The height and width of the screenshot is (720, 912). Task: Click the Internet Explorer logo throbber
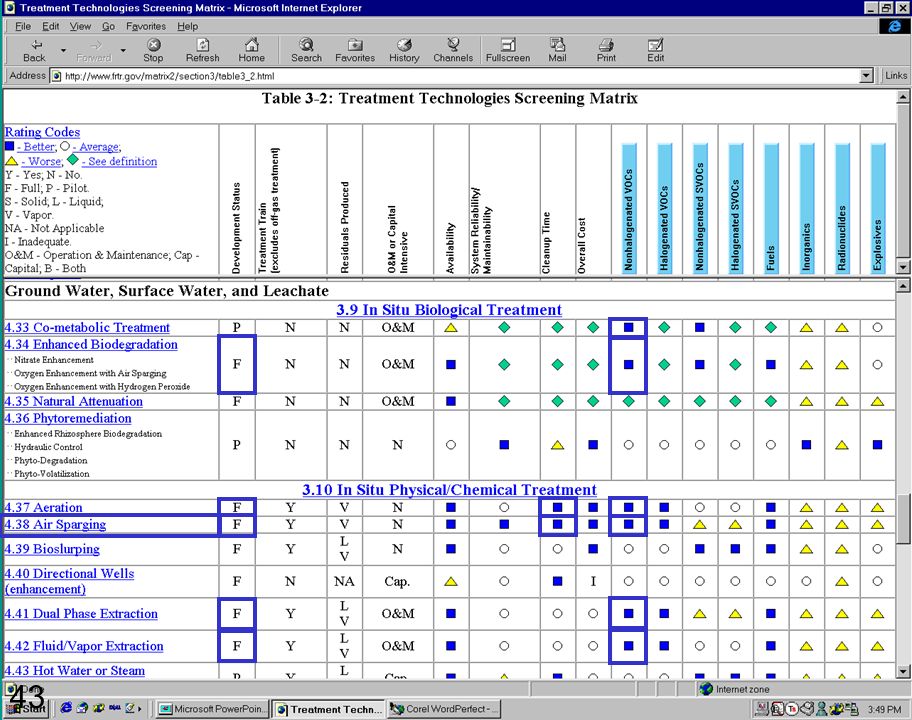894,26
